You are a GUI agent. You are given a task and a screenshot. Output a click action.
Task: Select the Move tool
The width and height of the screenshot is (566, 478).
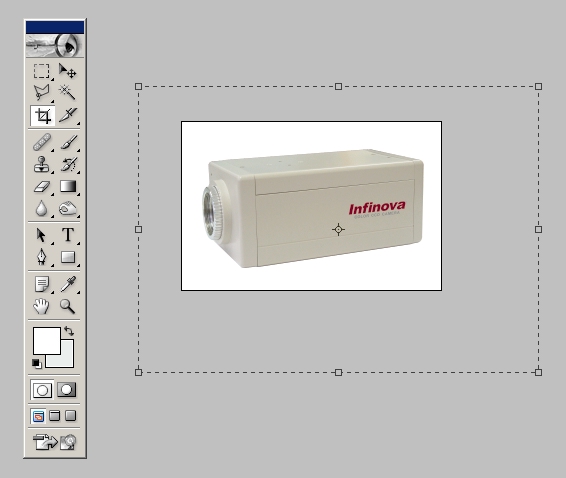coord(68,71)
